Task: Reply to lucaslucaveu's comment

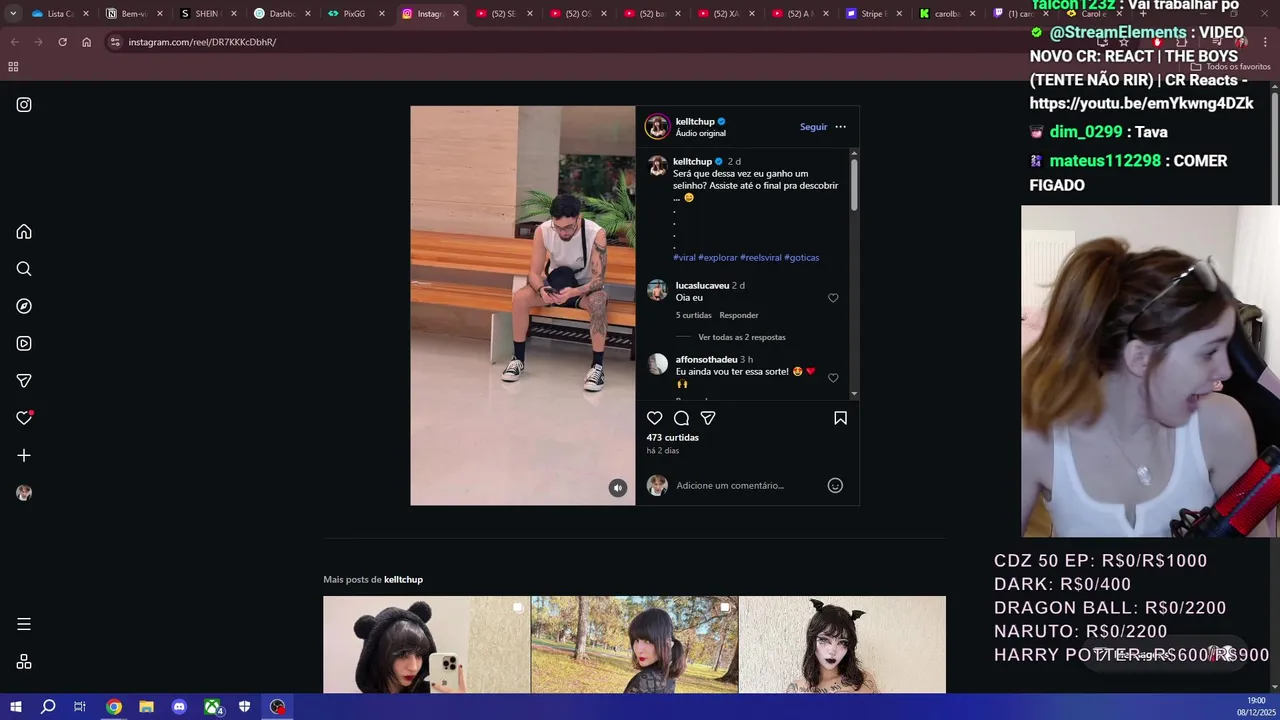Action: coord(739,315)
